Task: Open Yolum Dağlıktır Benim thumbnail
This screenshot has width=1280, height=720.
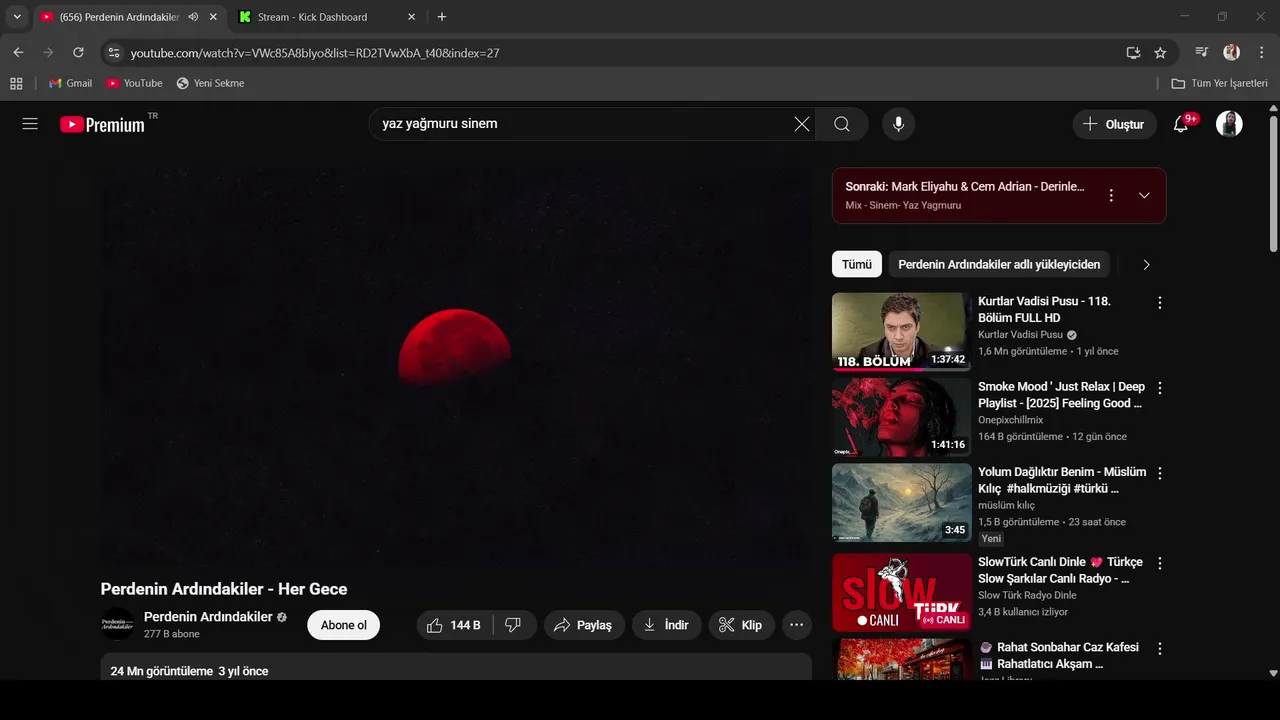Action: [901, 502]
